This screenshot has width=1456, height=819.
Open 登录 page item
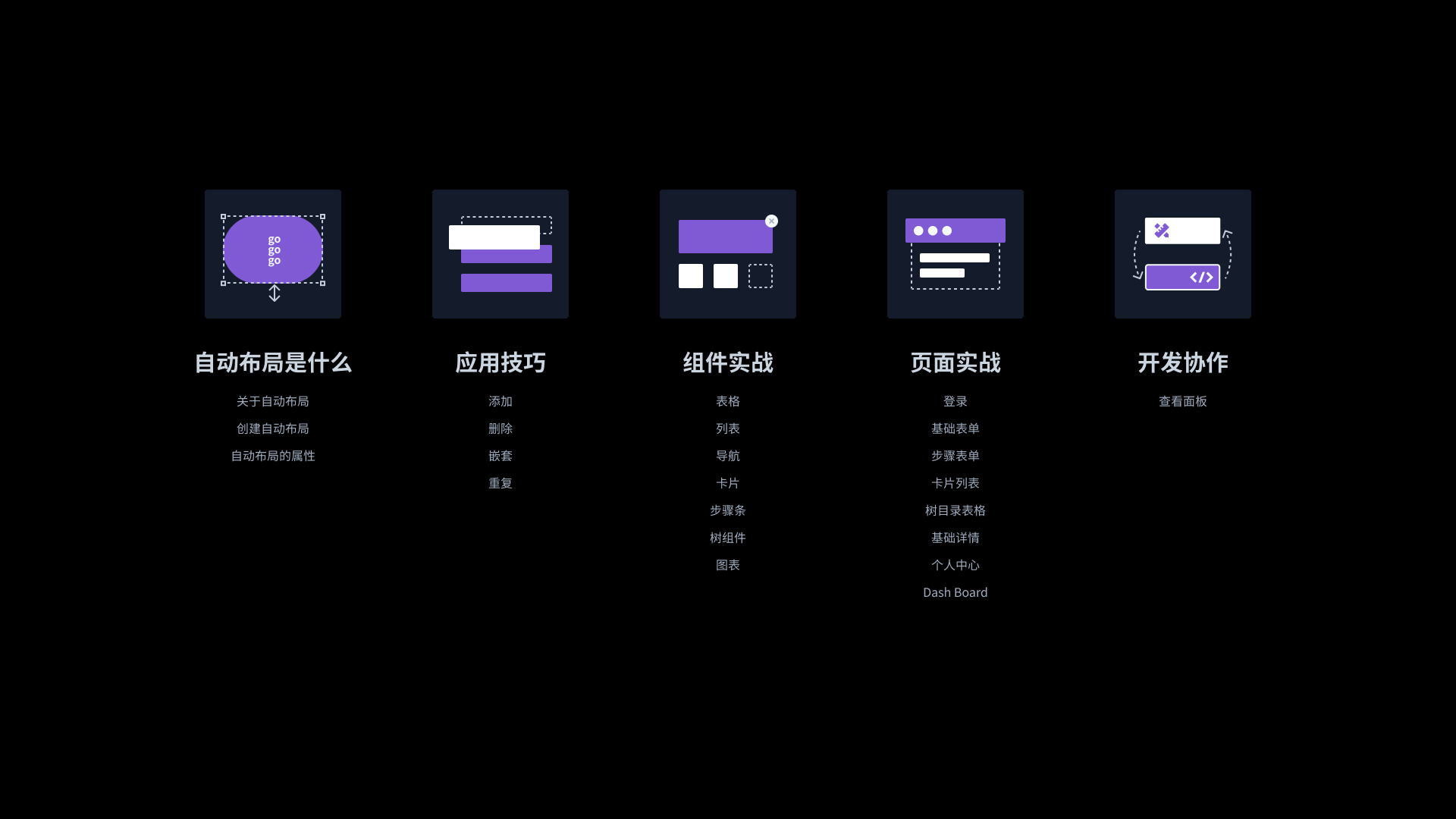955,401
